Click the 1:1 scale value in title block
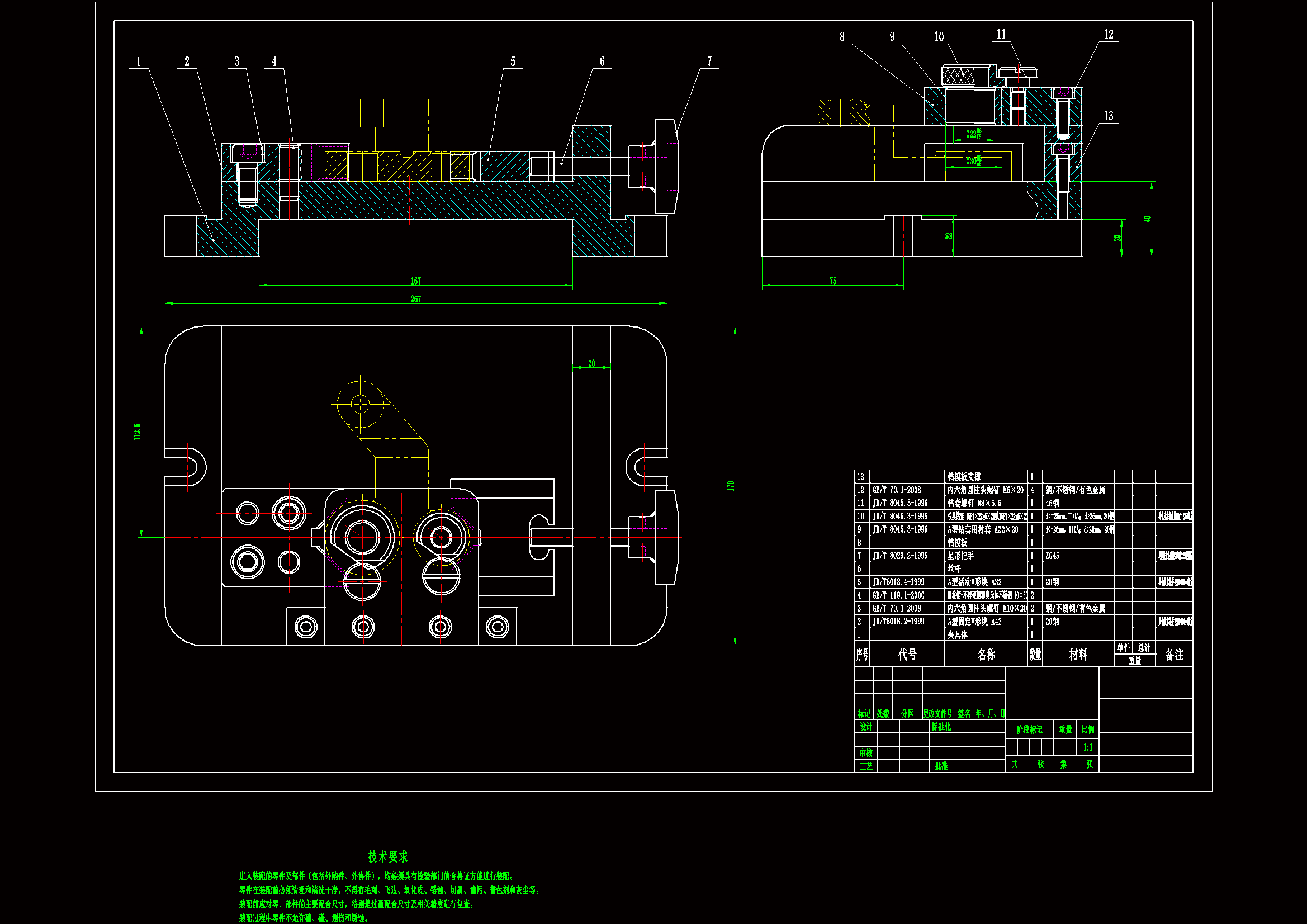 (1087, 747)
